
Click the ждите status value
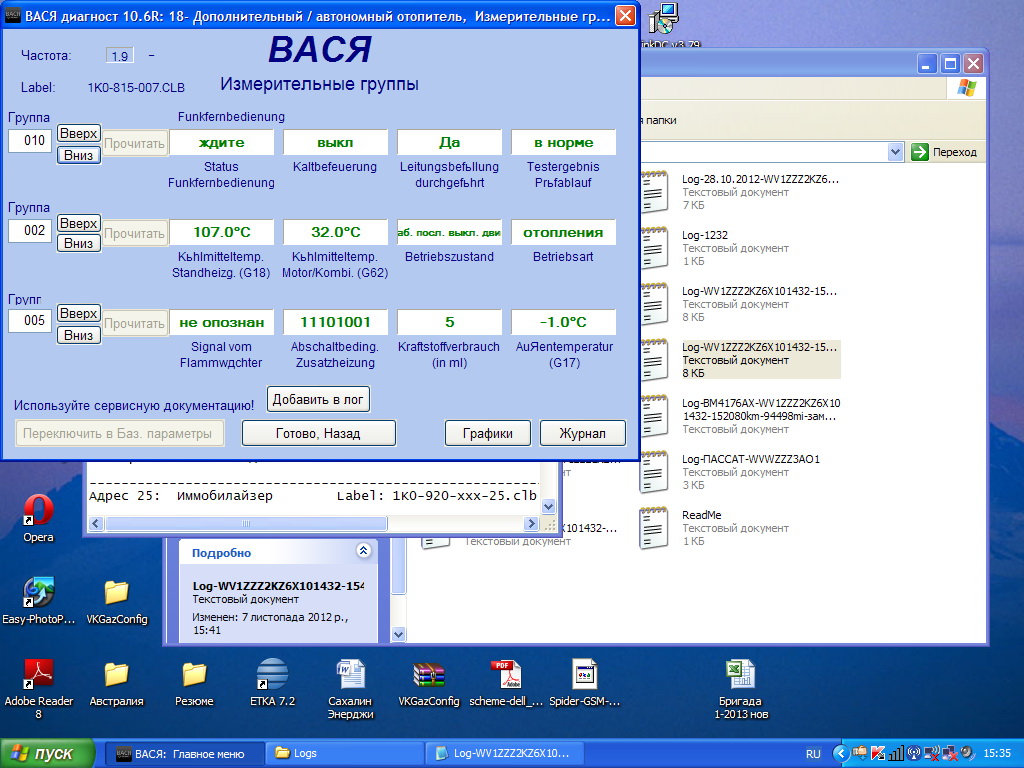click(221, 142)
